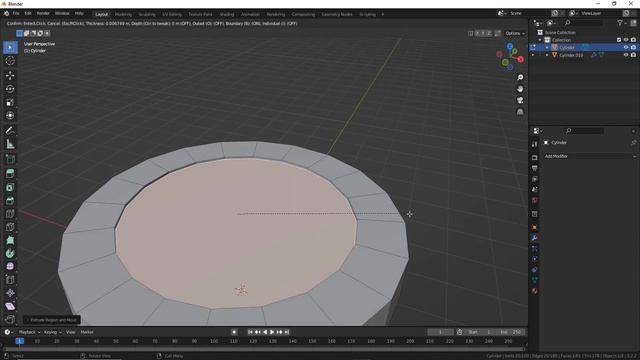640x360 pixels.
Task: Open the Playback dropdown in timeline
Action: point(29,332)
